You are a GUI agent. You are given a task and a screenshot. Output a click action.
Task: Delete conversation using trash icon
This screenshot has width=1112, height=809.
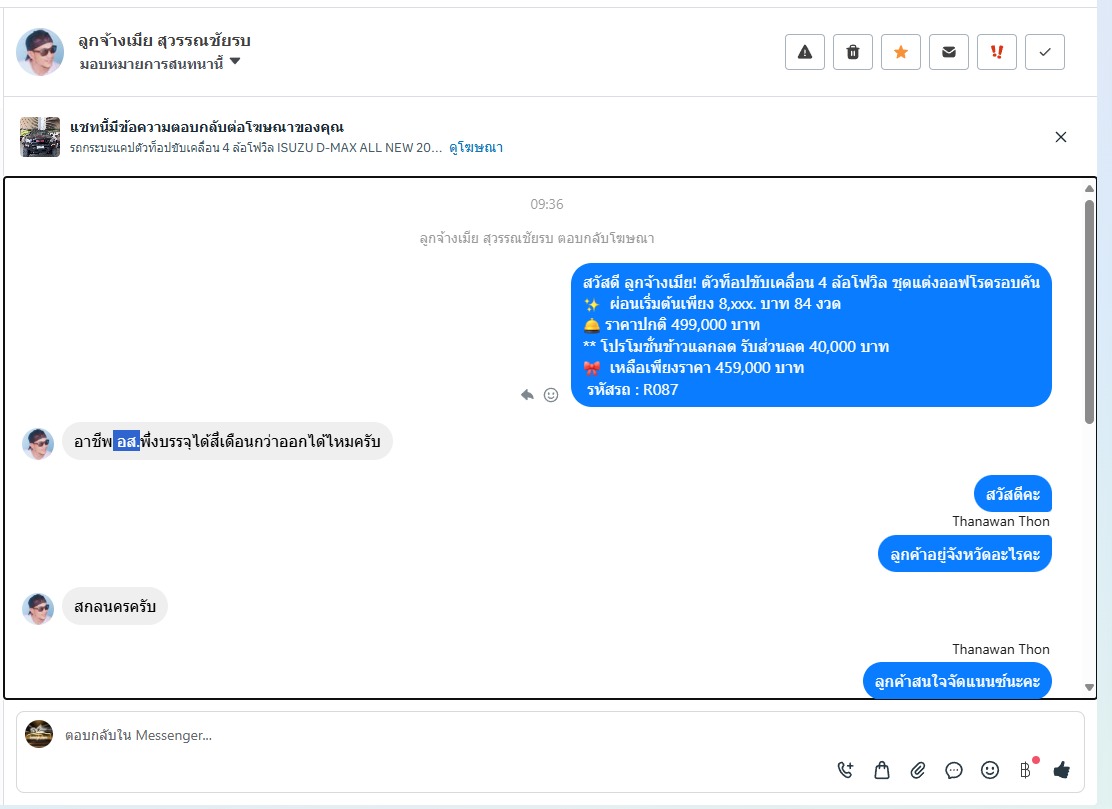[x=852, y=52]
